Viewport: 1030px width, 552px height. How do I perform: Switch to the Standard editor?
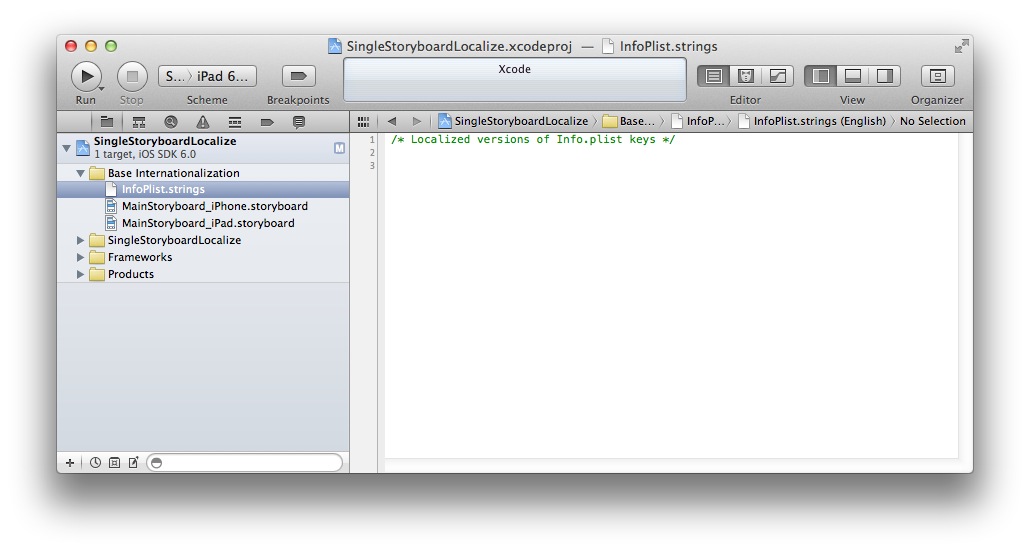(x=714, y=76)
